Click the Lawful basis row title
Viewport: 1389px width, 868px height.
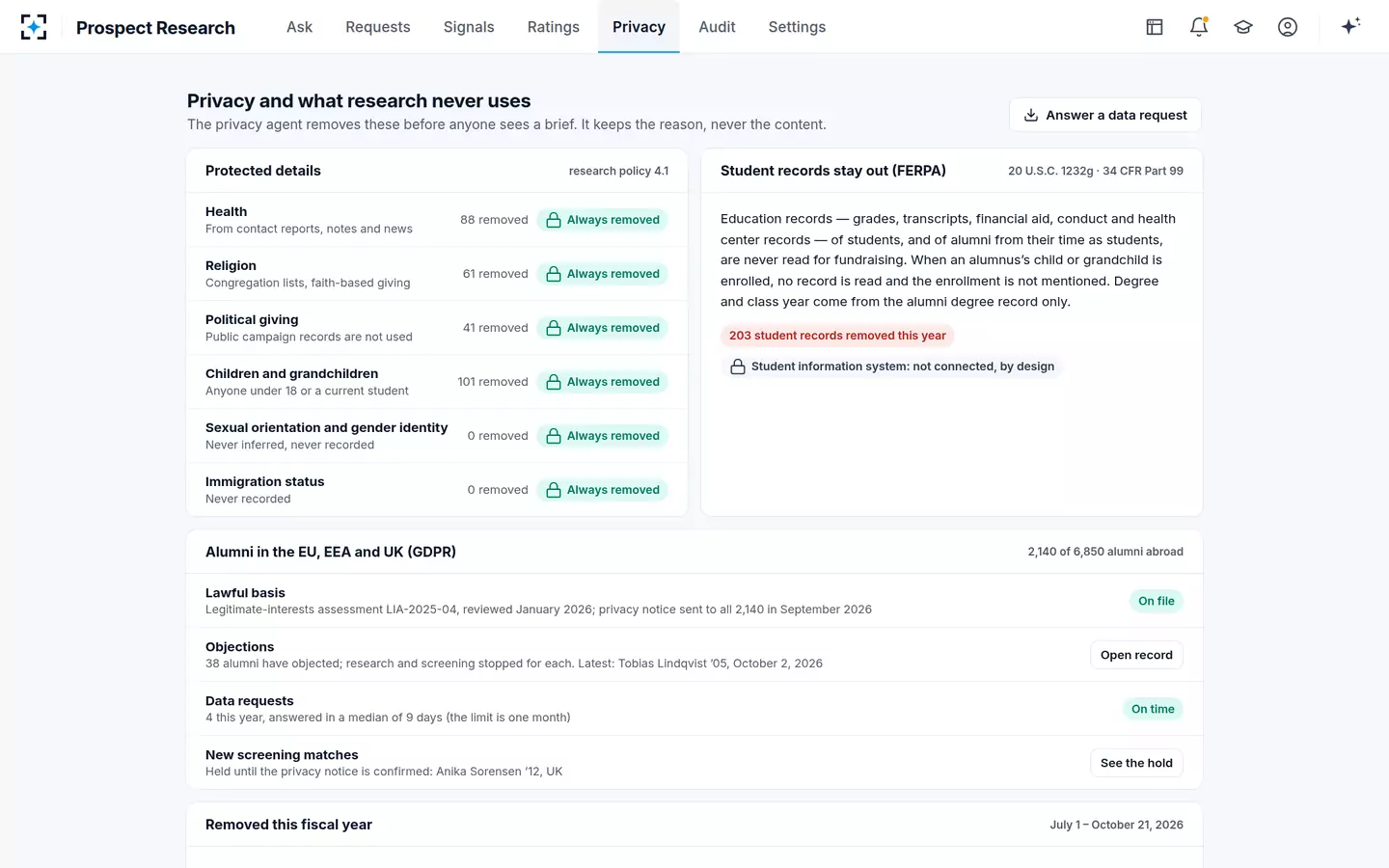(x=245, y=593)
